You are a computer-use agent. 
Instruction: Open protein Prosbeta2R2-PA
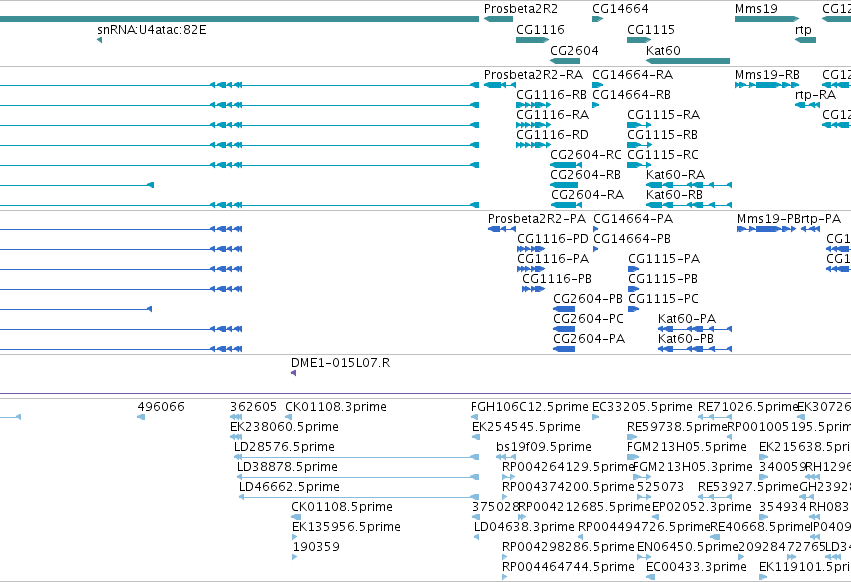pos(537,219)
